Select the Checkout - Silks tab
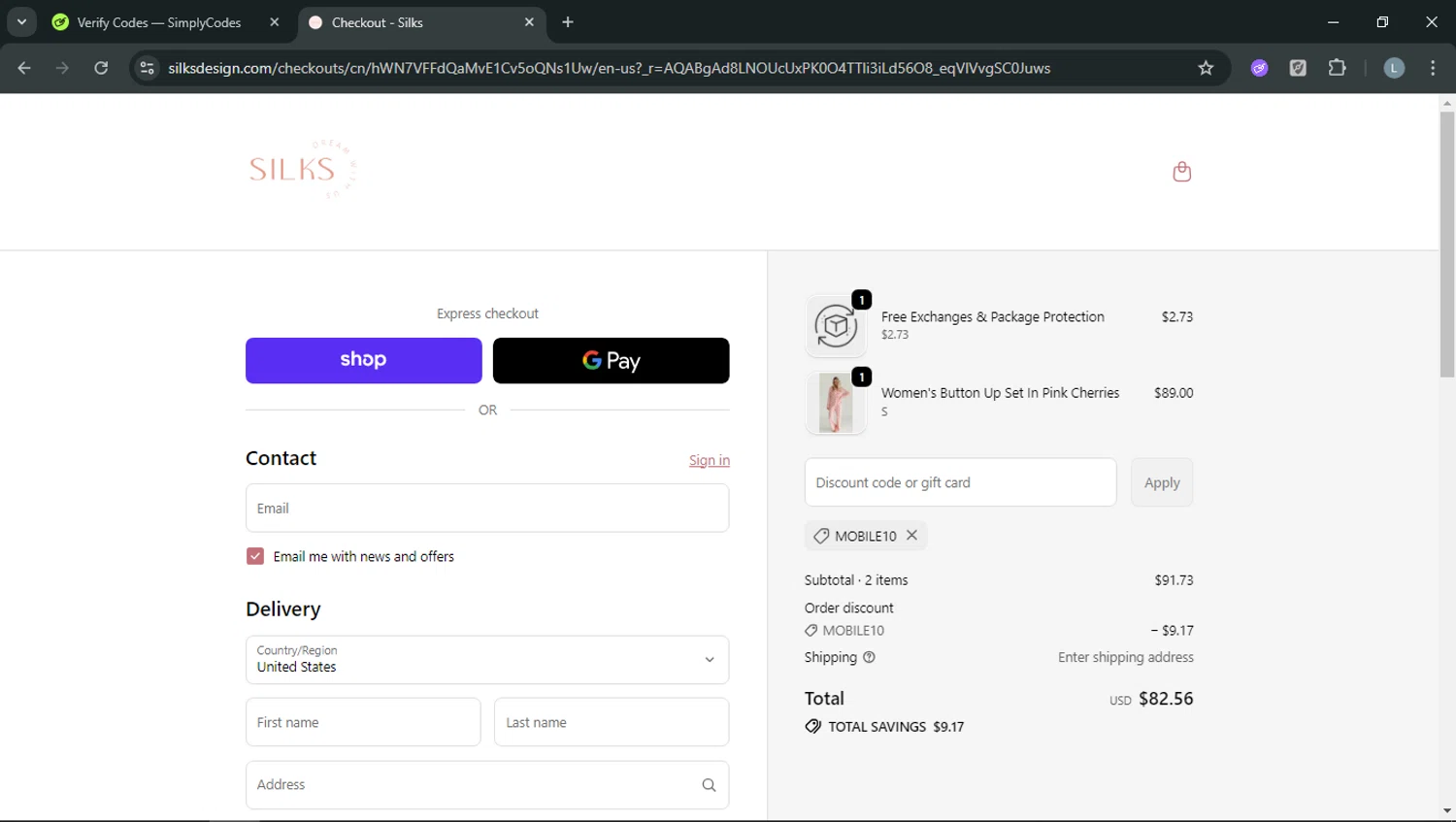Screen dimensions: 1456x822 (378, 22)
